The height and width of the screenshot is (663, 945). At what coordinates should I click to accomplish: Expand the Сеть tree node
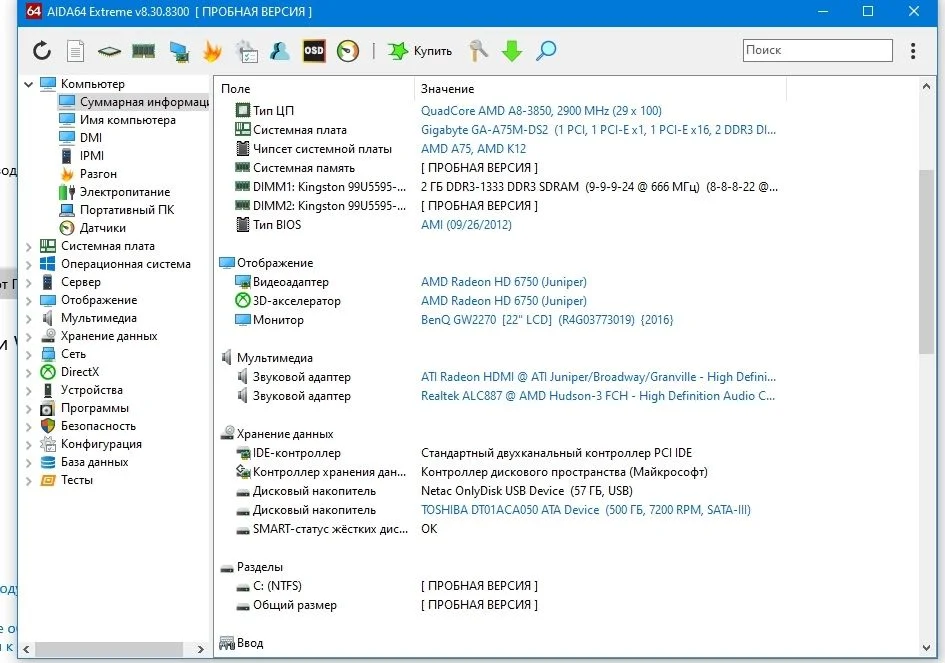tap(28, 354)
